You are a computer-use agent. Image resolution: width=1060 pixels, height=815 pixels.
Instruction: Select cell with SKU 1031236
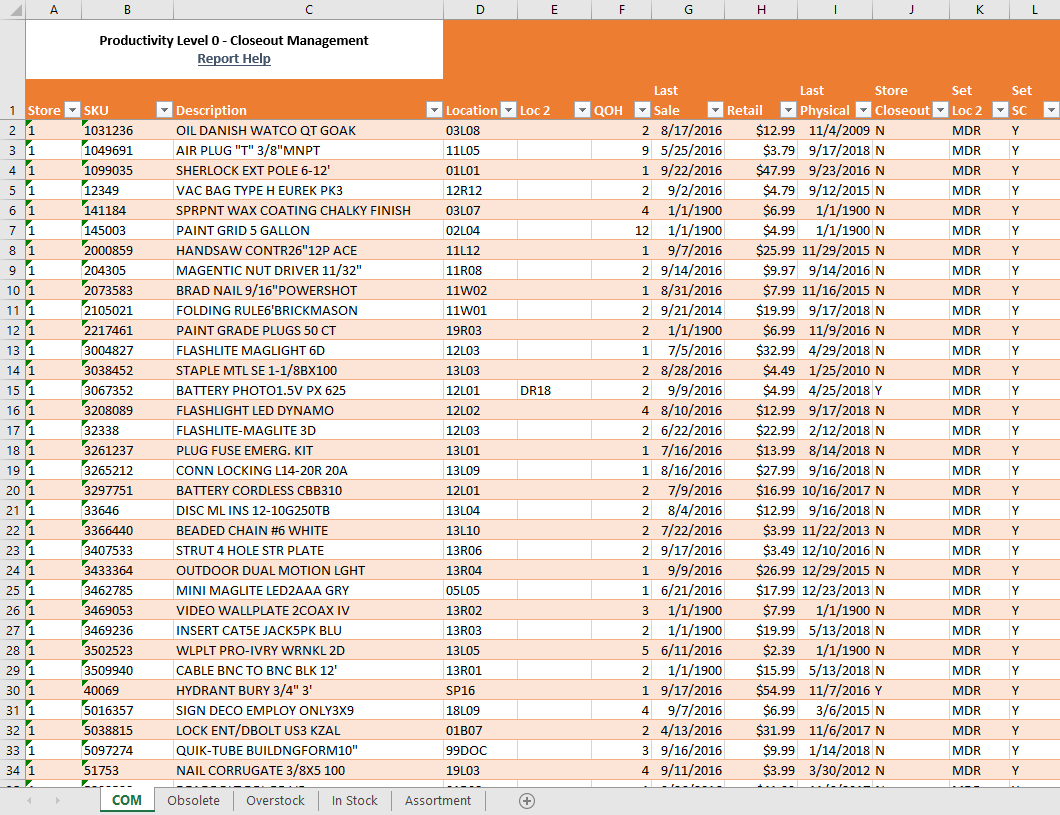pyautogui.click(x=127, y=130)
